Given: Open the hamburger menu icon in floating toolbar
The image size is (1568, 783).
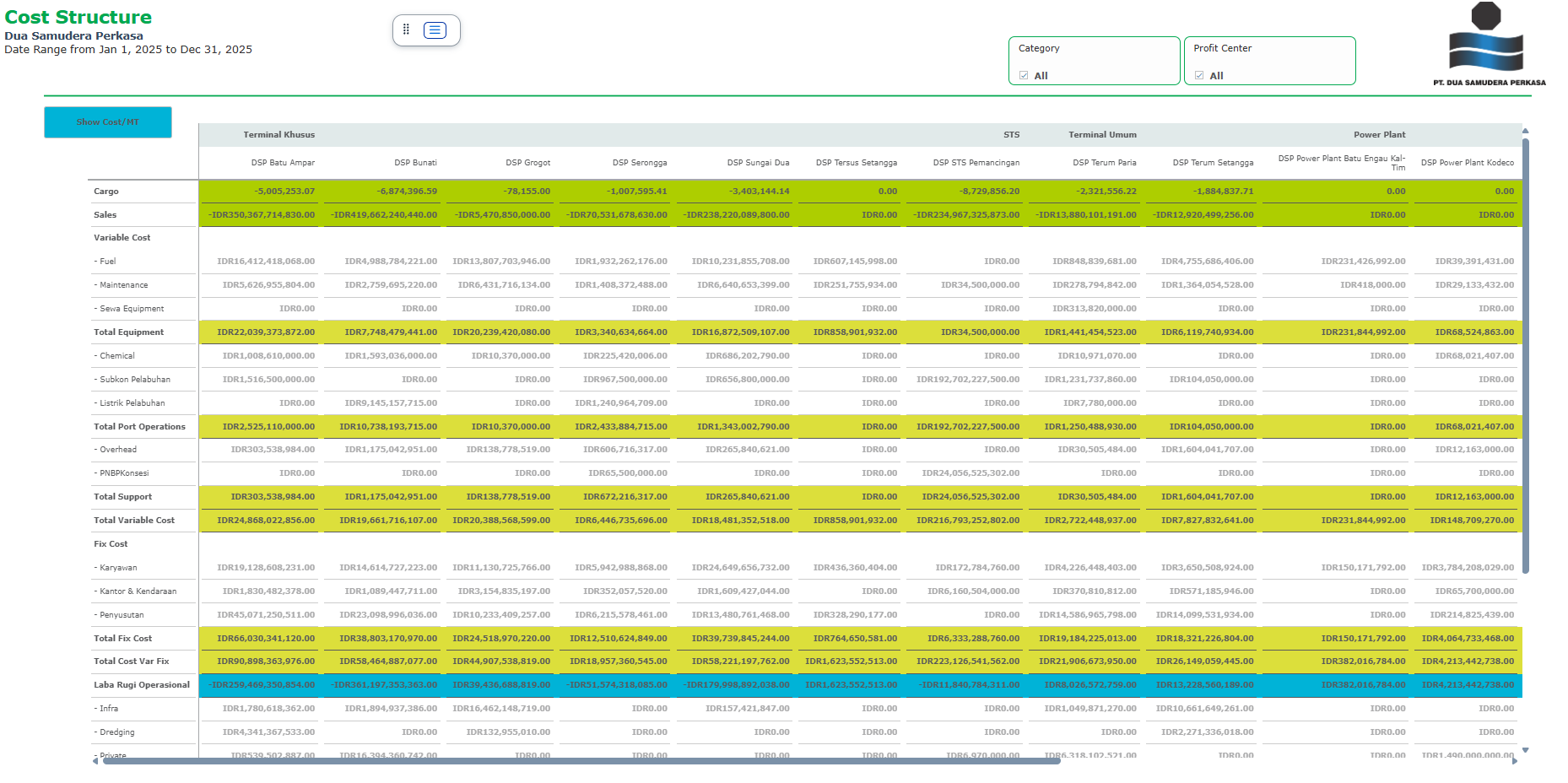Looking at the screenshot, I should (x=435, y=30).
